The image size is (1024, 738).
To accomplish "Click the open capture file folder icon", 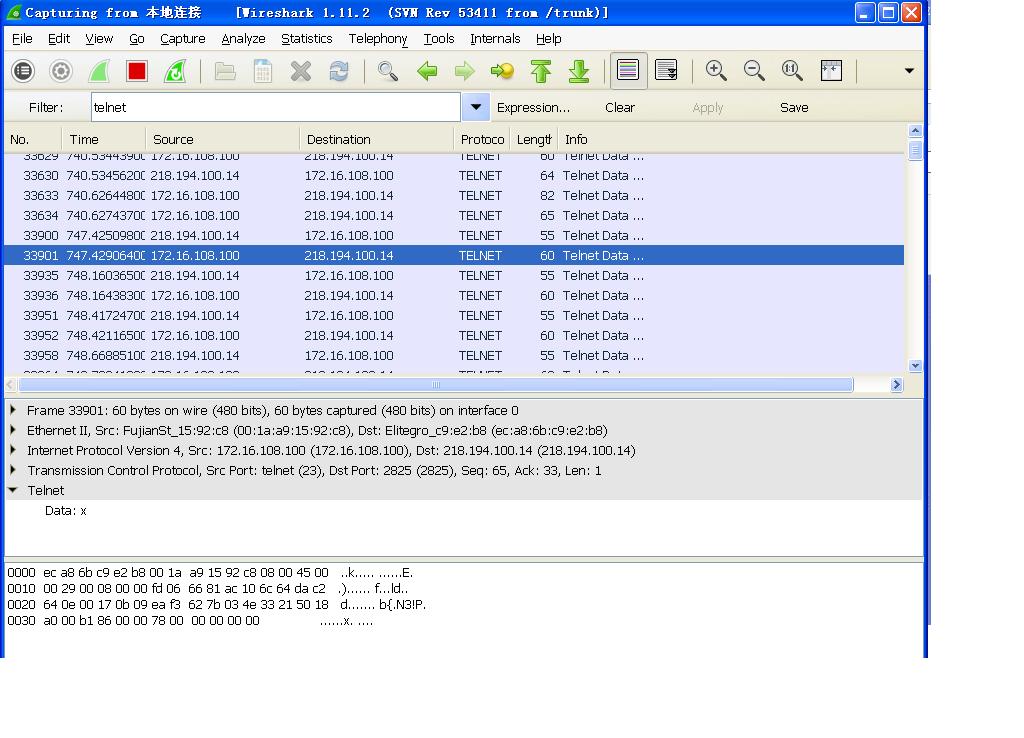I will pyautogui.click(x=225, y=71).
